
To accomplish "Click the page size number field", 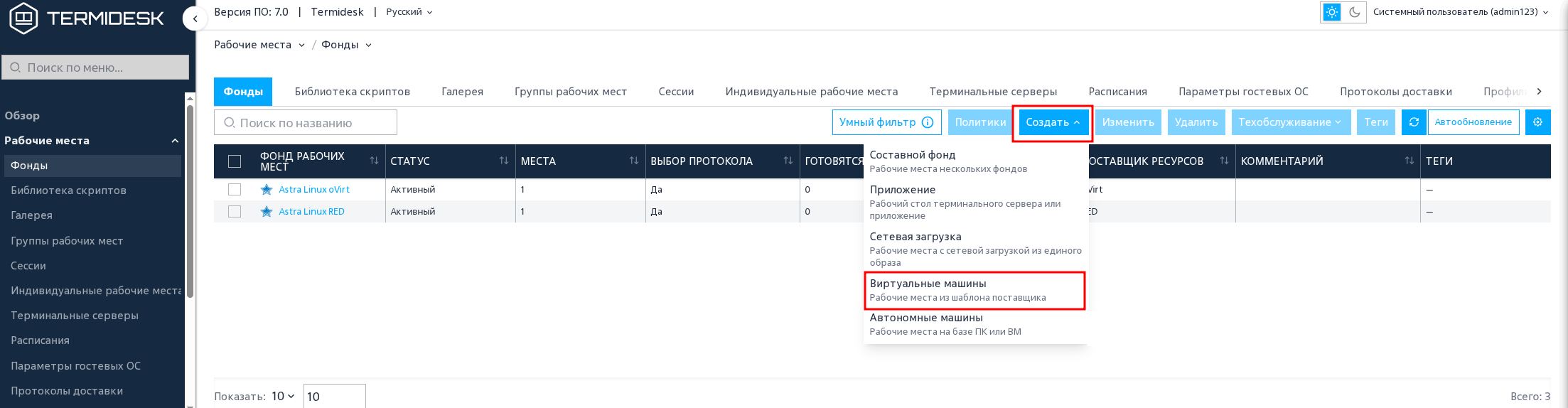I will coord(334,396).
